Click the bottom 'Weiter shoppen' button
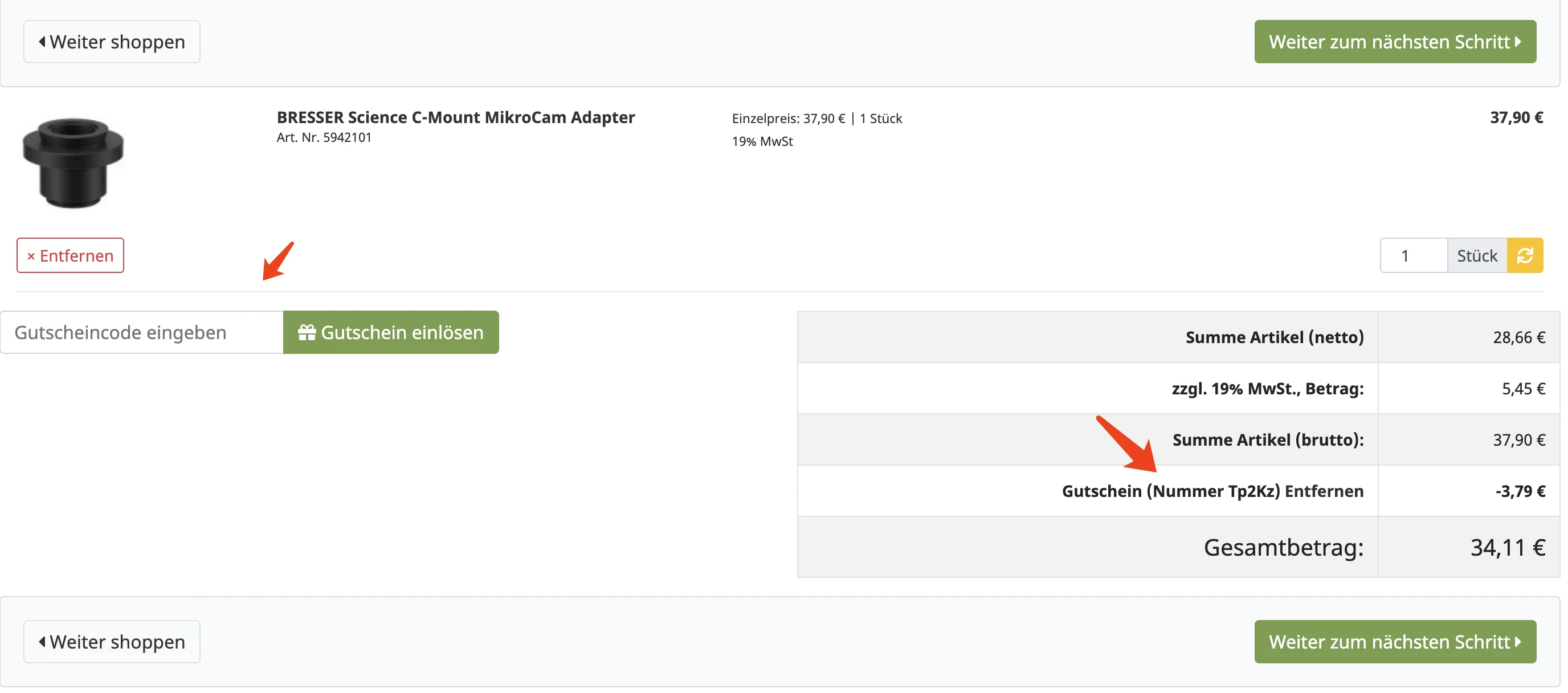Image resolution: width=1568 pixels, height=693 pixels. coord(112,641)
